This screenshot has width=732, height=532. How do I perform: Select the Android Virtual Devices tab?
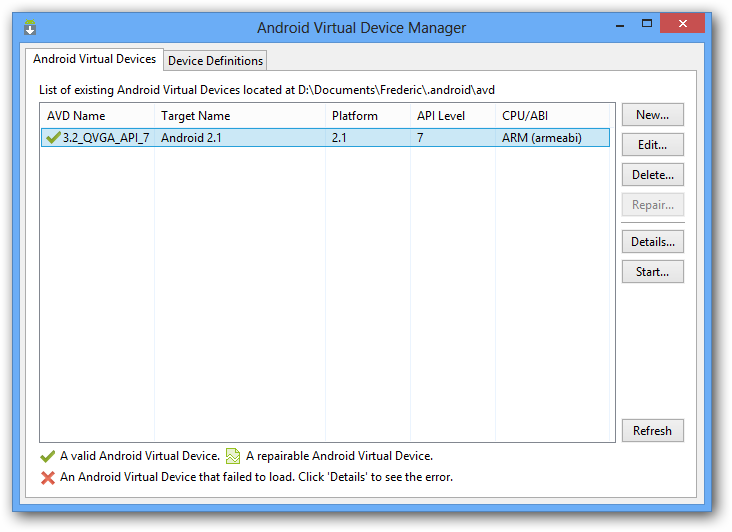(x=95, y=60)
